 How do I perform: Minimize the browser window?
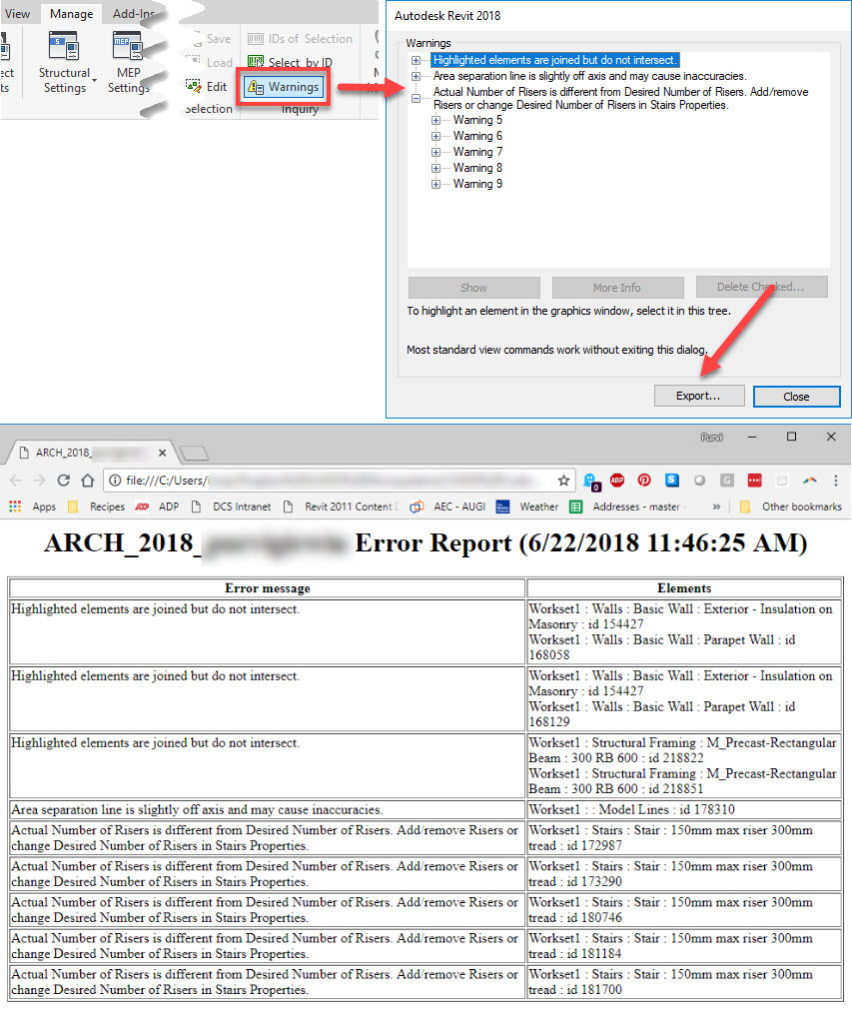pos(752,437)
